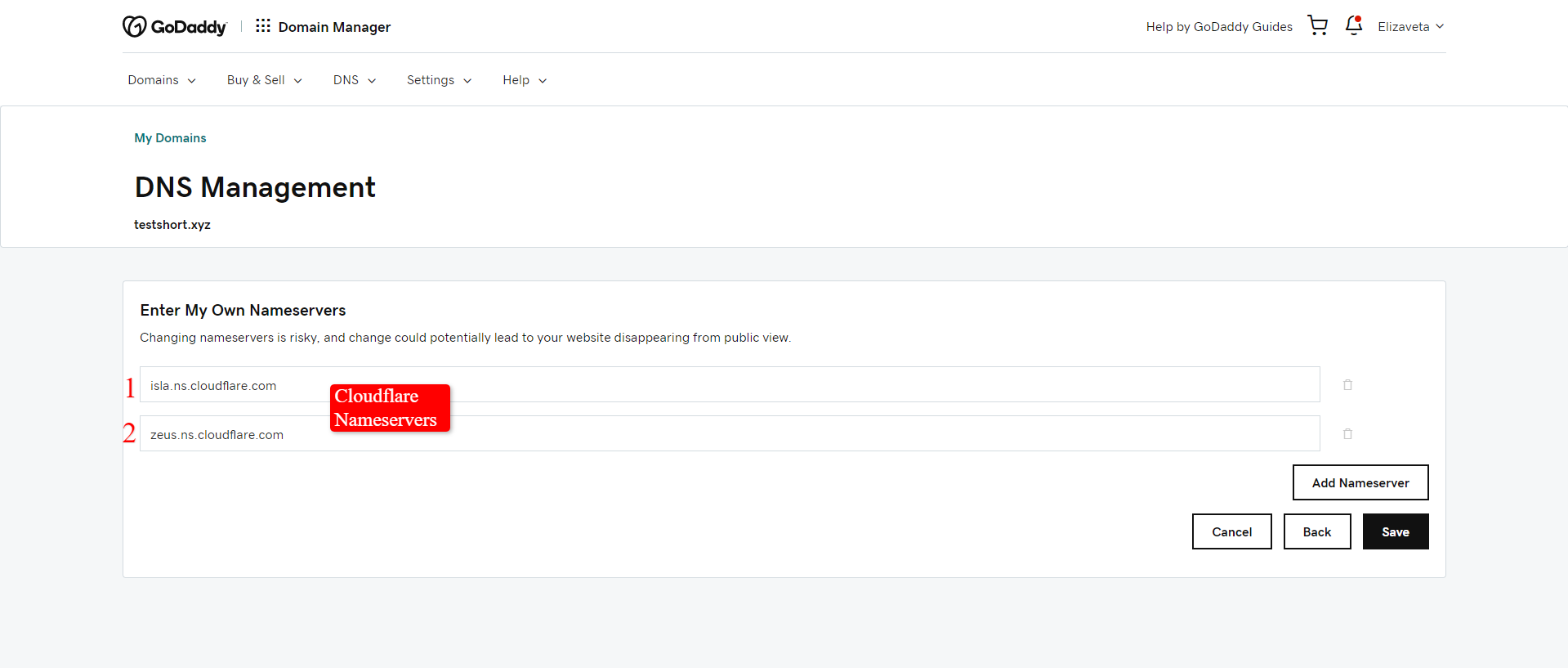Delete the isla.ns.cloudflare.com nameserver
The image size is (1568, 668).
pyautogui.click(x=1347, y=384)
